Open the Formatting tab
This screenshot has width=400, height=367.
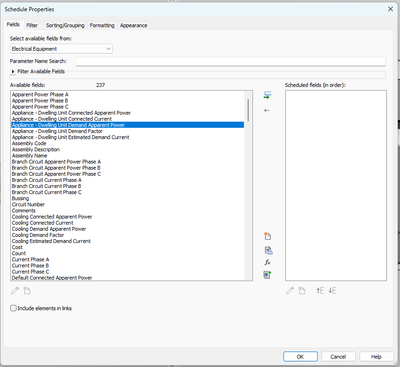102,25
